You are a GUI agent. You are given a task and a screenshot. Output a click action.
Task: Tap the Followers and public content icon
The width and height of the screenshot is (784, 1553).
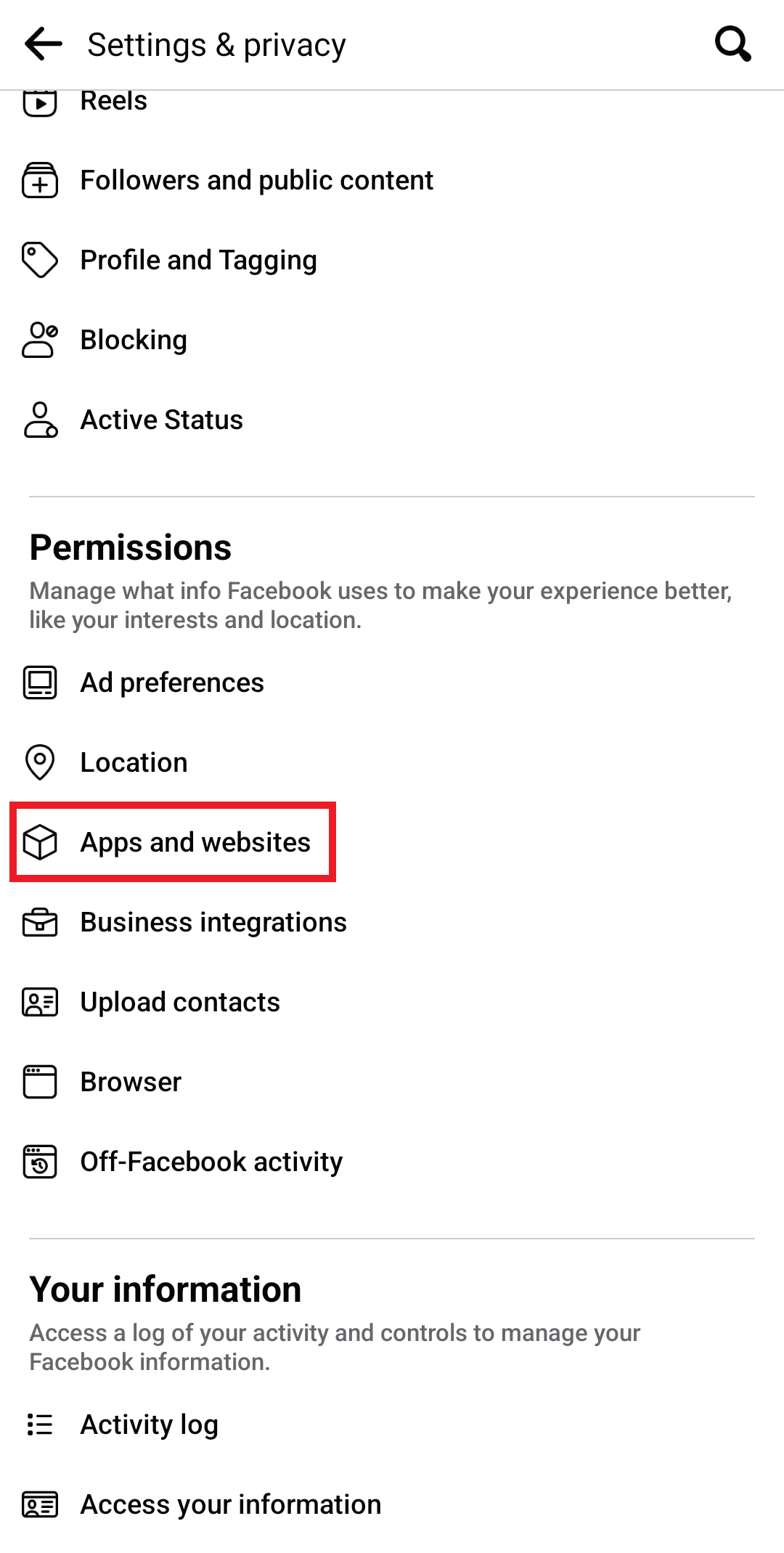point(40,180)
